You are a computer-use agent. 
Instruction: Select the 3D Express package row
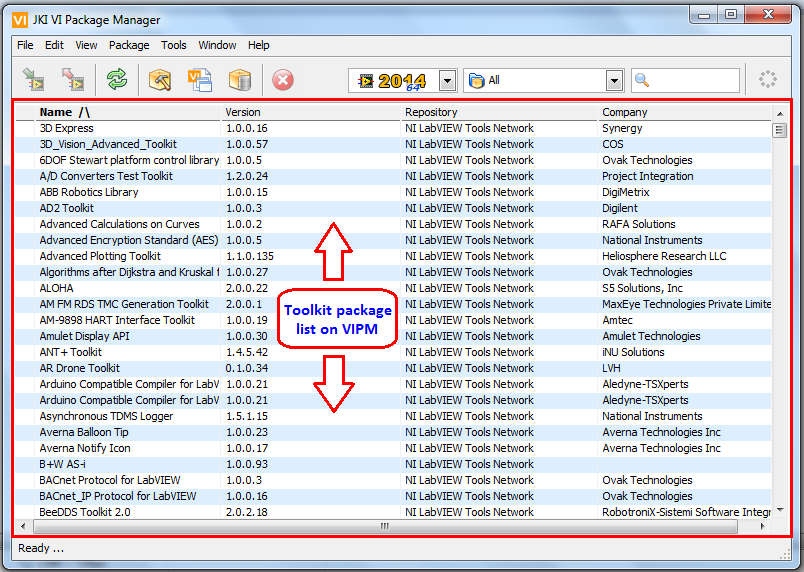pyautogui.click(x=393, y=128)
